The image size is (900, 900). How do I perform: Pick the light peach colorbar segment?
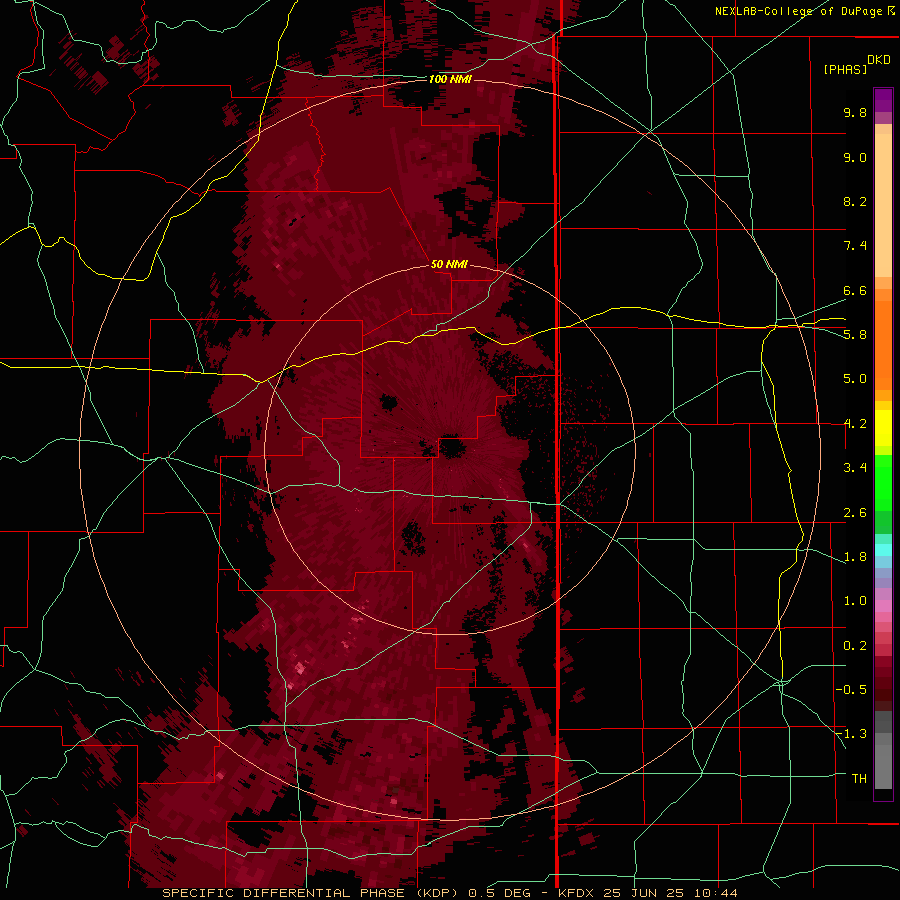coord(883,205)
